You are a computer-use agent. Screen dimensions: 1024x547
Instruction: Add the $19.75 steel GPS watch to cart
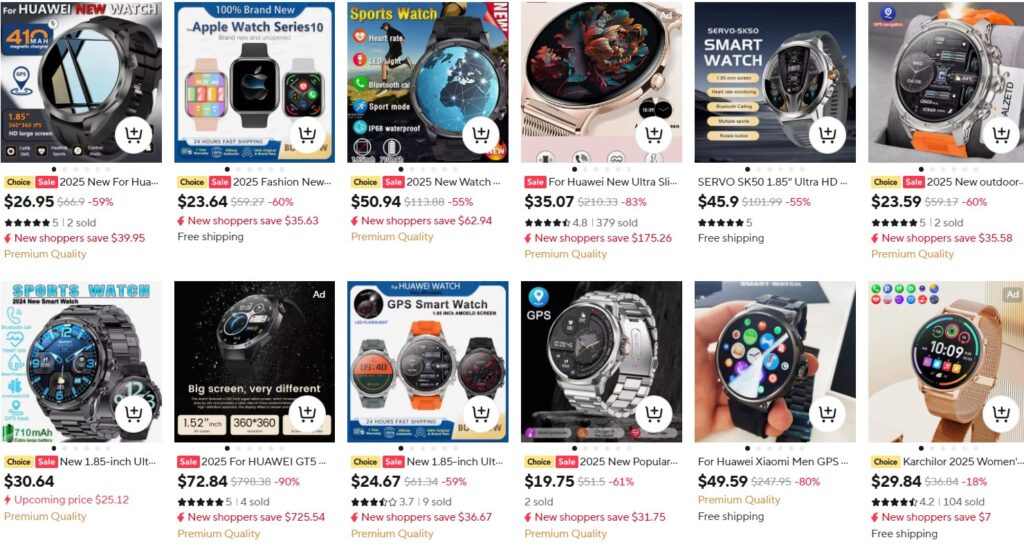(654, 414)
